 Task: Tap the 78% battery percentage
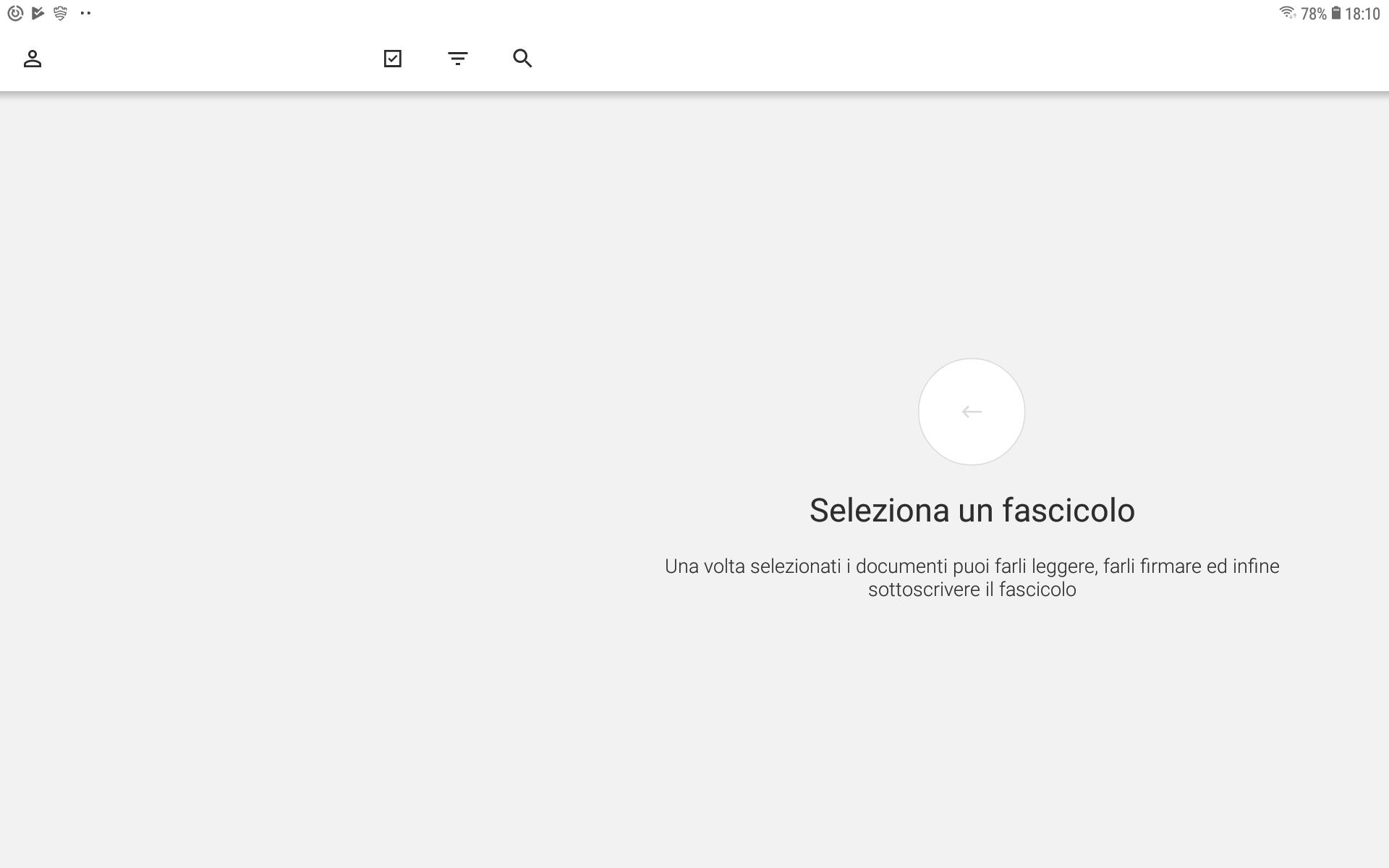(1313, 14)
